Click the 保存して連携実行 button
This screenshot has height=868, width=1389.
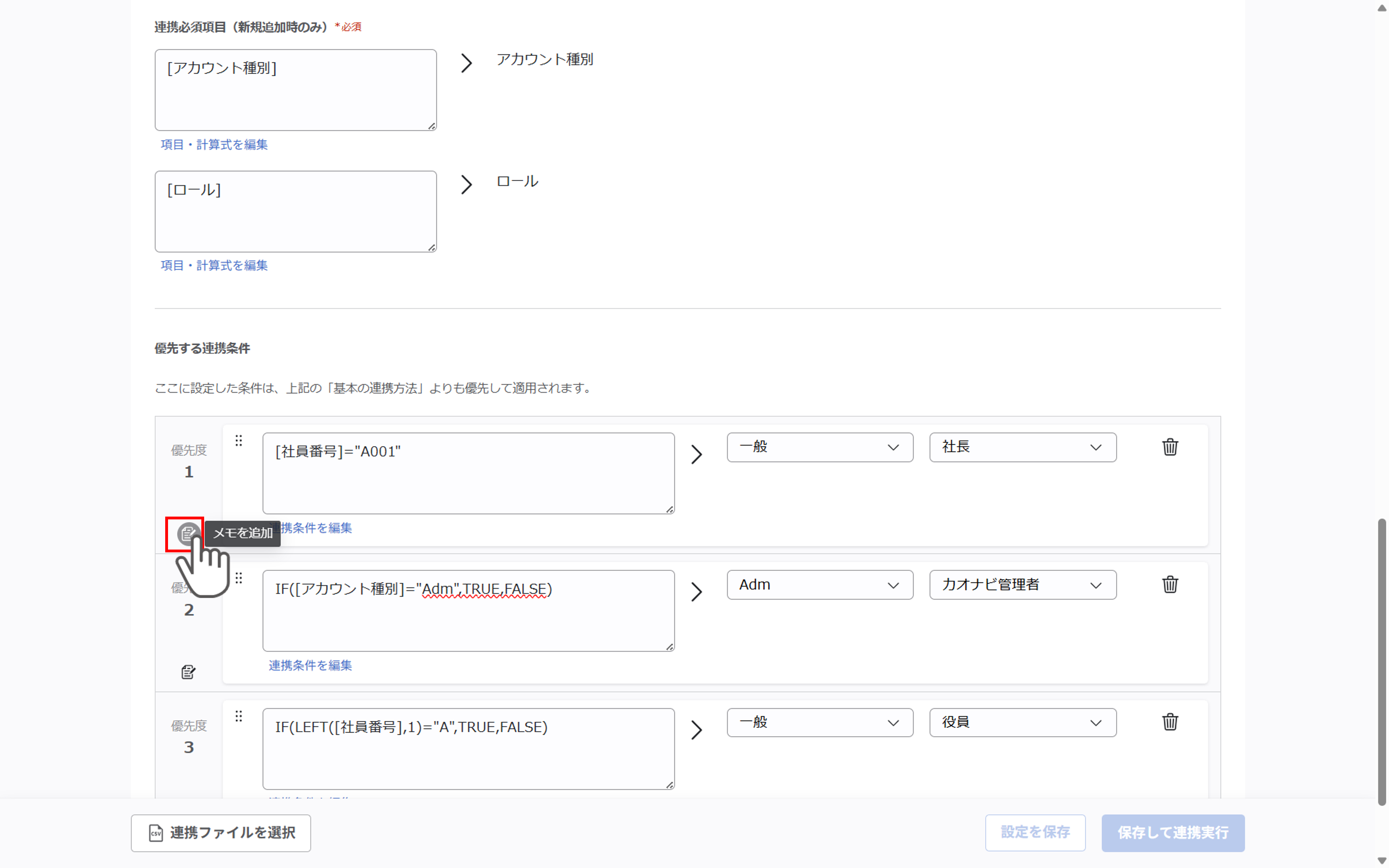tap(1173, 833)
